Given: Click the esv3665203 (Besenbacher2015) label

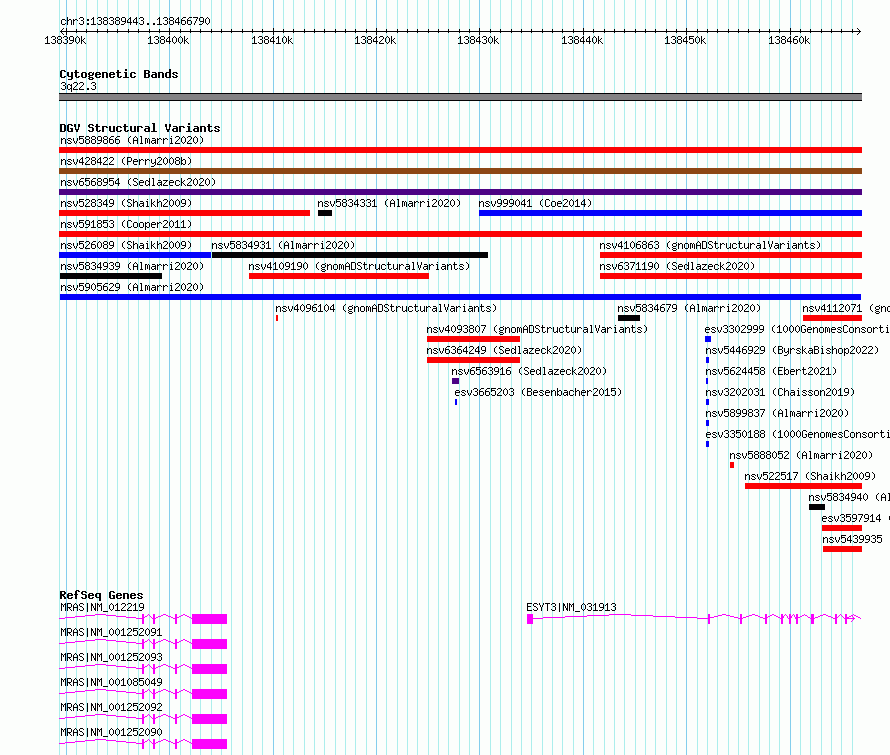Looking at the screenshot, I should 538,392.
